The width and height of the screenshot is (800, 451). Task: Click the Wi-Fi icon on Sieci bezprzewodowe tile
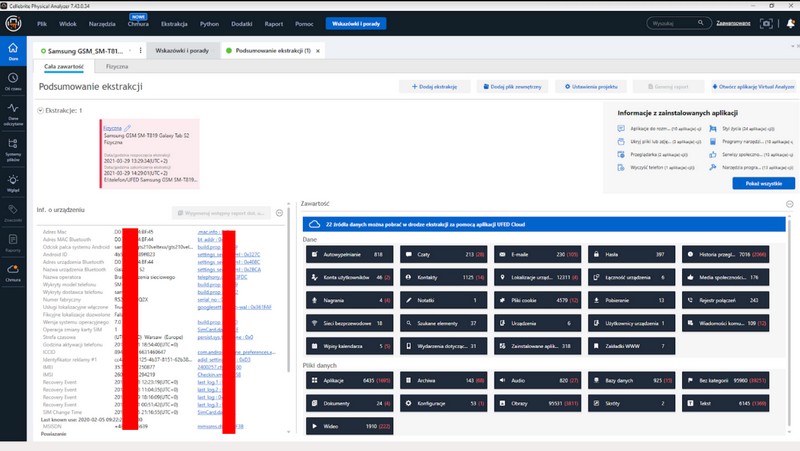[x=314, y=323]
